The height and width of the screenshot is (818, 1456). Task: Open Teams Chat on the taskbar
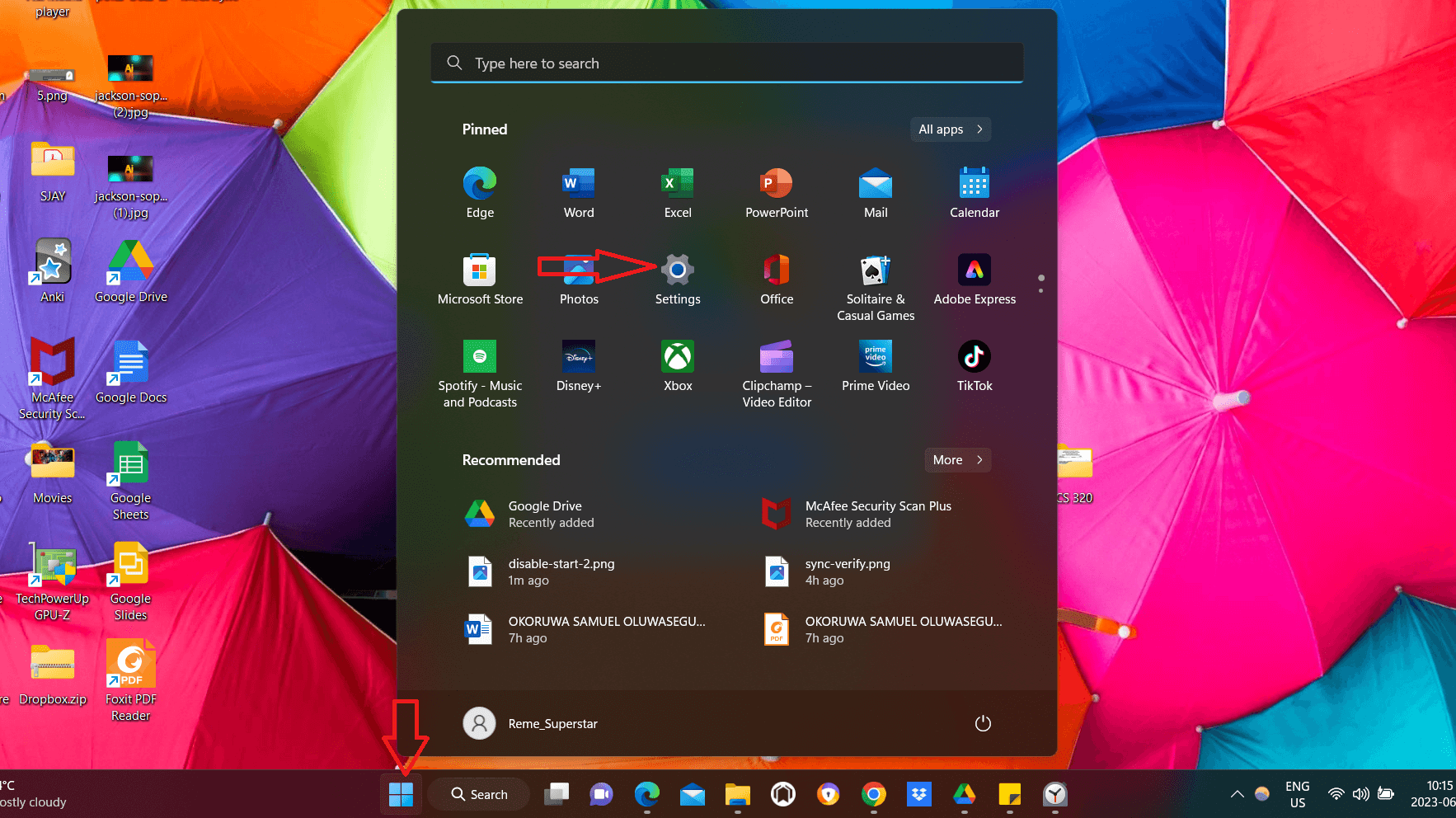(x=602, y=794)
